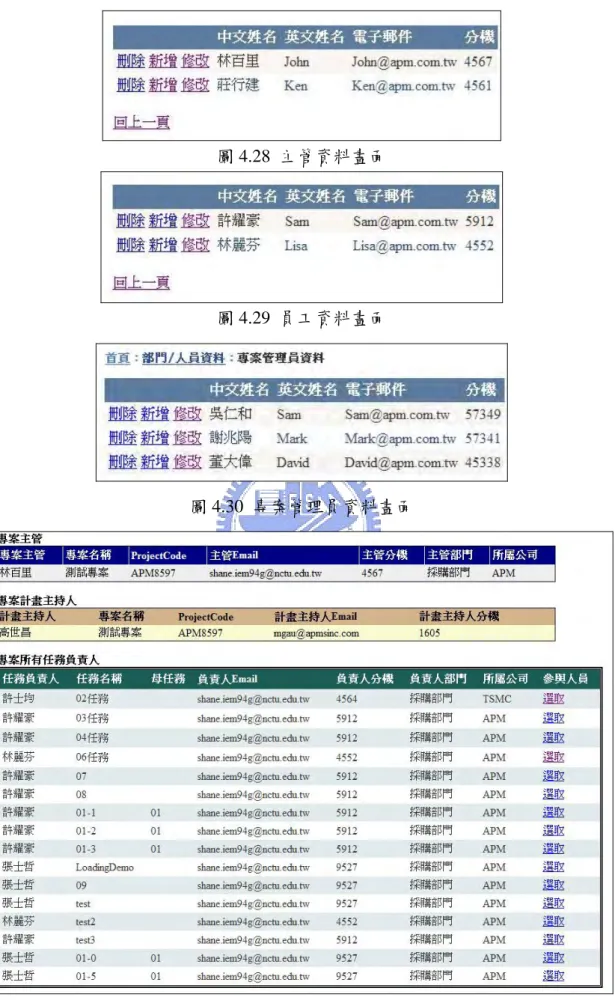Image resolution: width=615 pixels, height=1000 pixels.
Task: Click 選取 for the test3 row
Action: (x=553, y=939)
